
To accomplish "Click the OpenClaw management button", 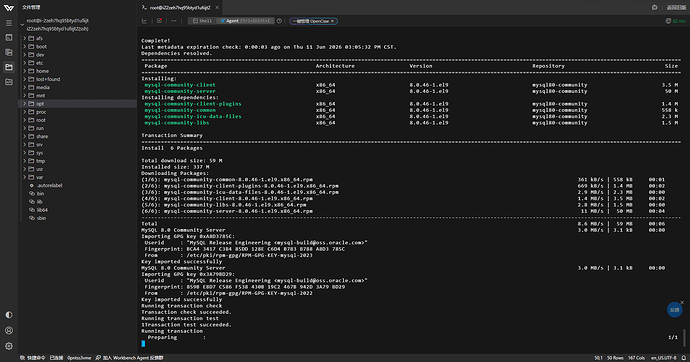I will click(313, 21).
